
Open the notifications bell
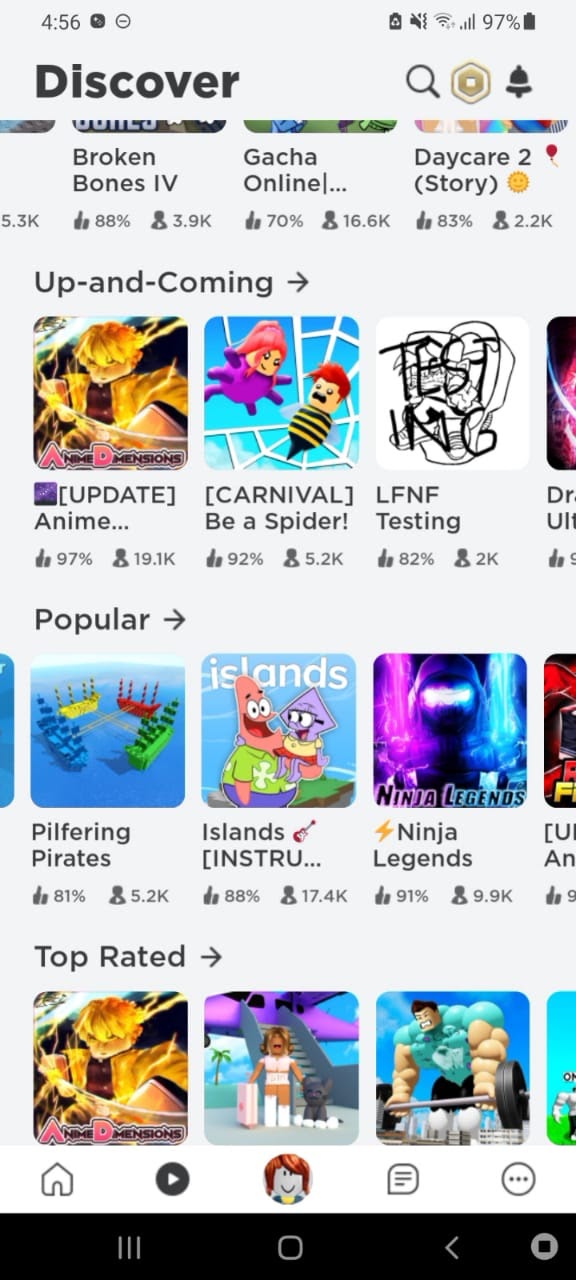click(518, 82)
